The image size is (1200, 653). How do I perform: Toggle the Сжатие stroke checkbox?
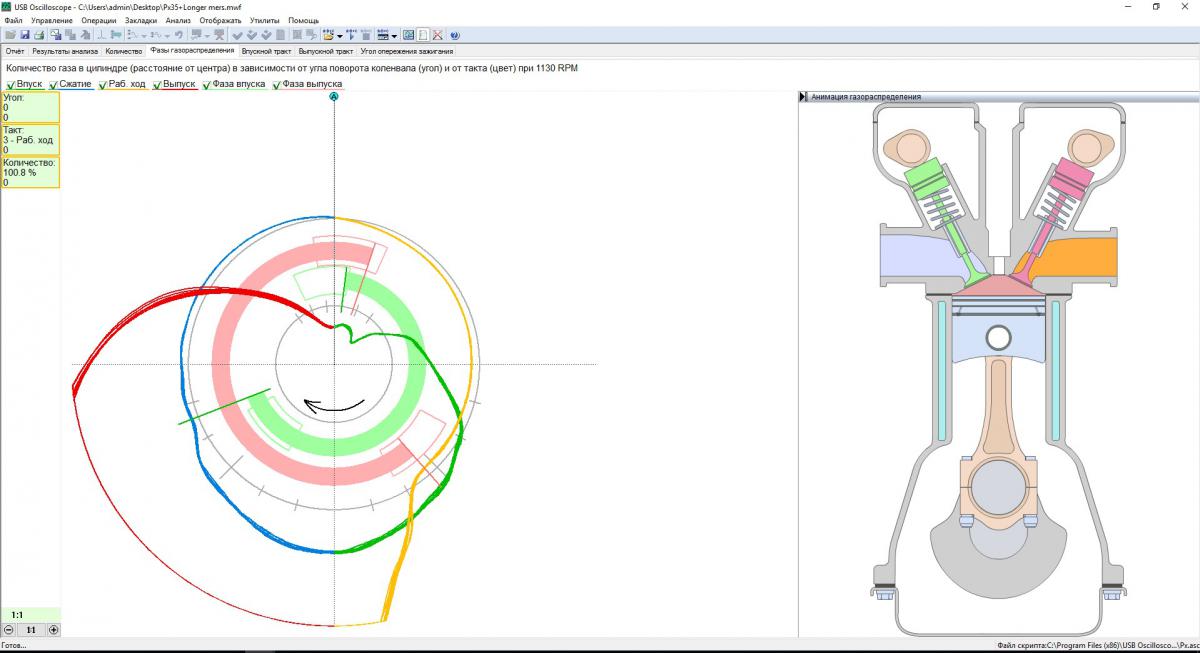pos(52,85)
